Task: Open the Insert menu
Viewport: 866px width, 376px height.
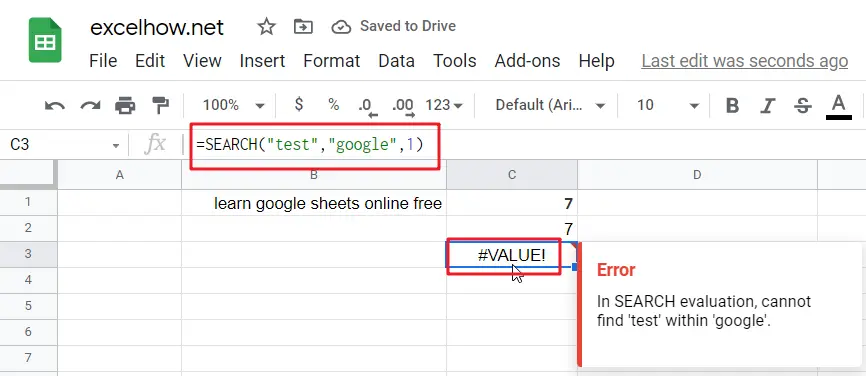Action: 262,61
